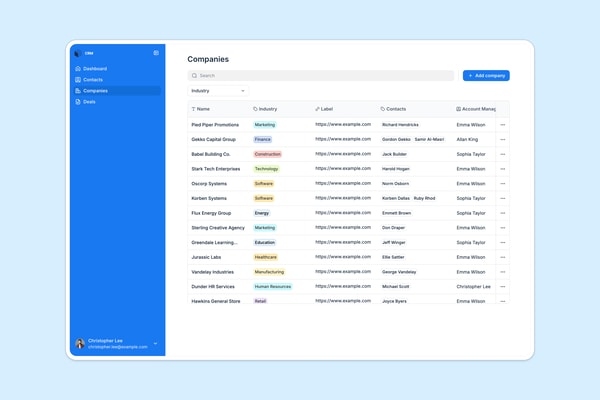
Task: Click the Construction industry tag
Action: pyautogui.click(x=268, y=154)
